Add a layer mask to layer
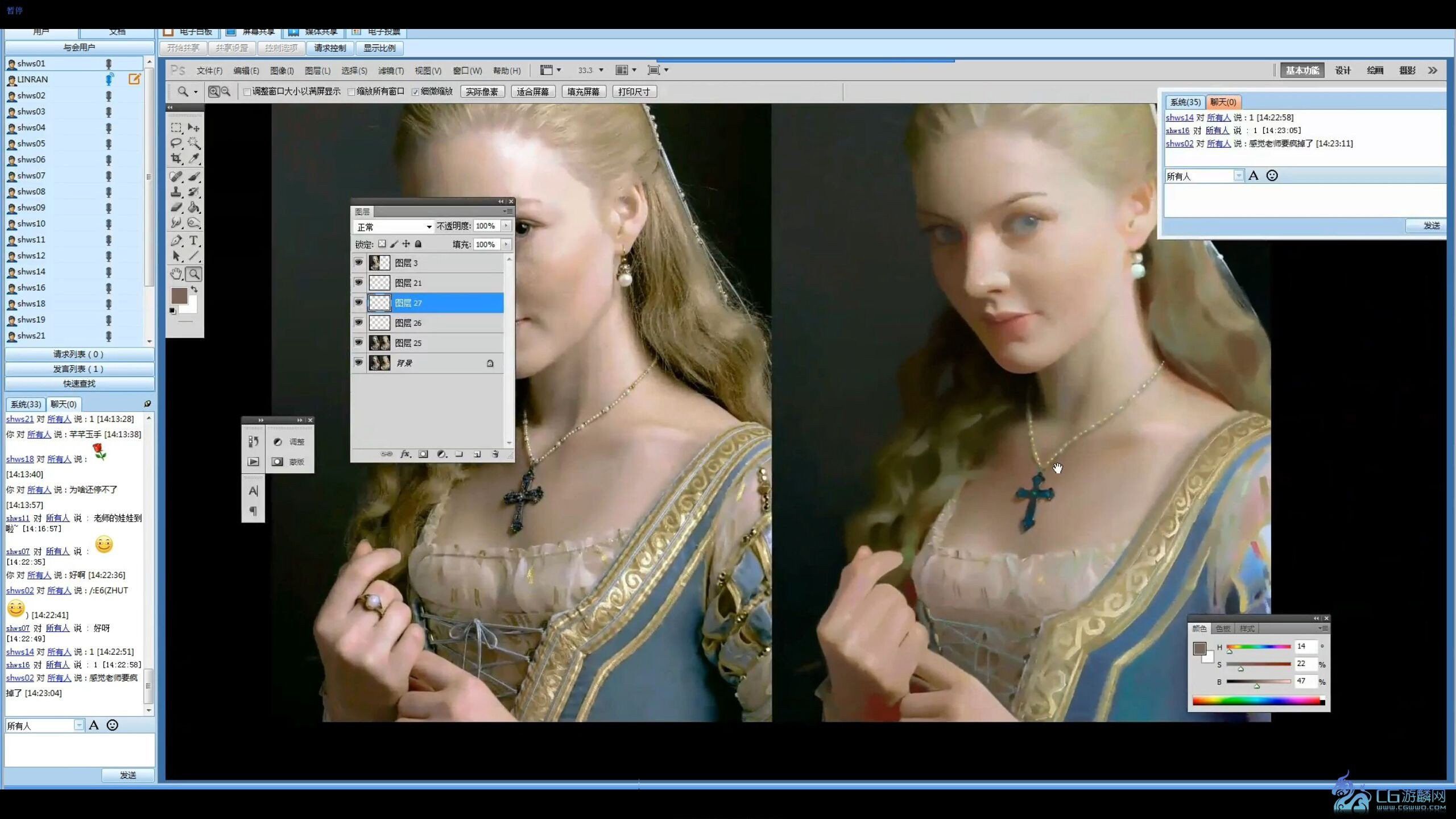This screenshot has height=819, width=1456. pos(423,454)
